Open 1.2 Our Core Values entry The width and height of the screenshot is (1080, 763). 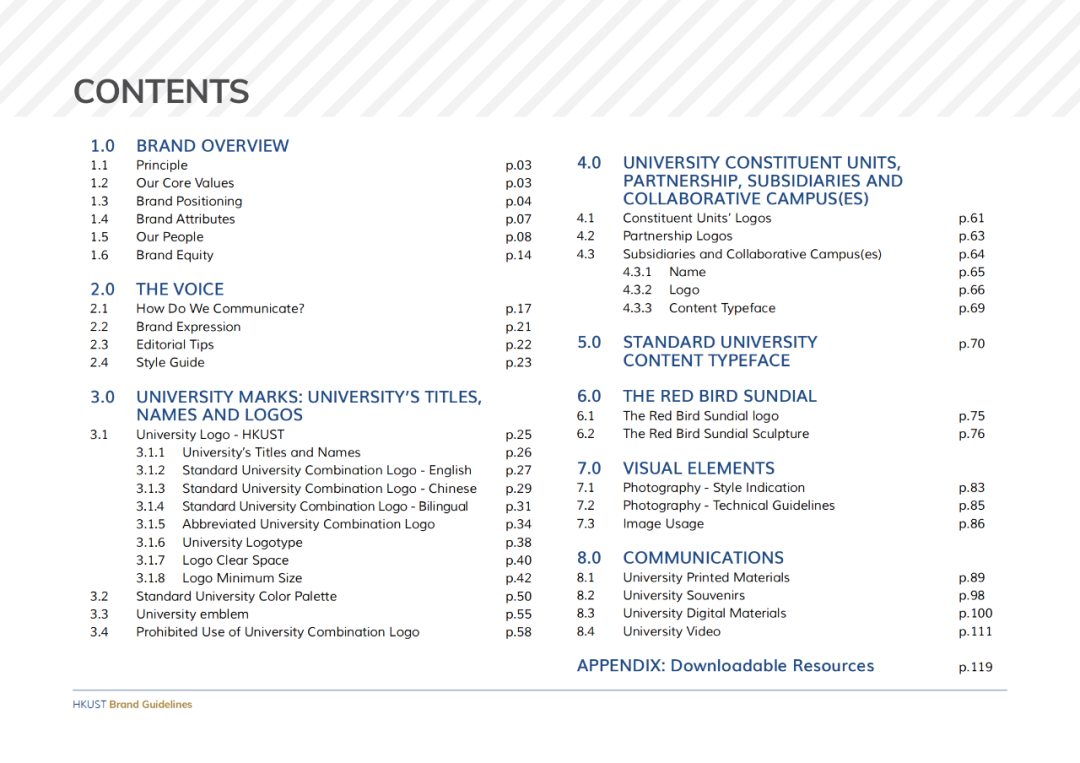tap(185, 183)
